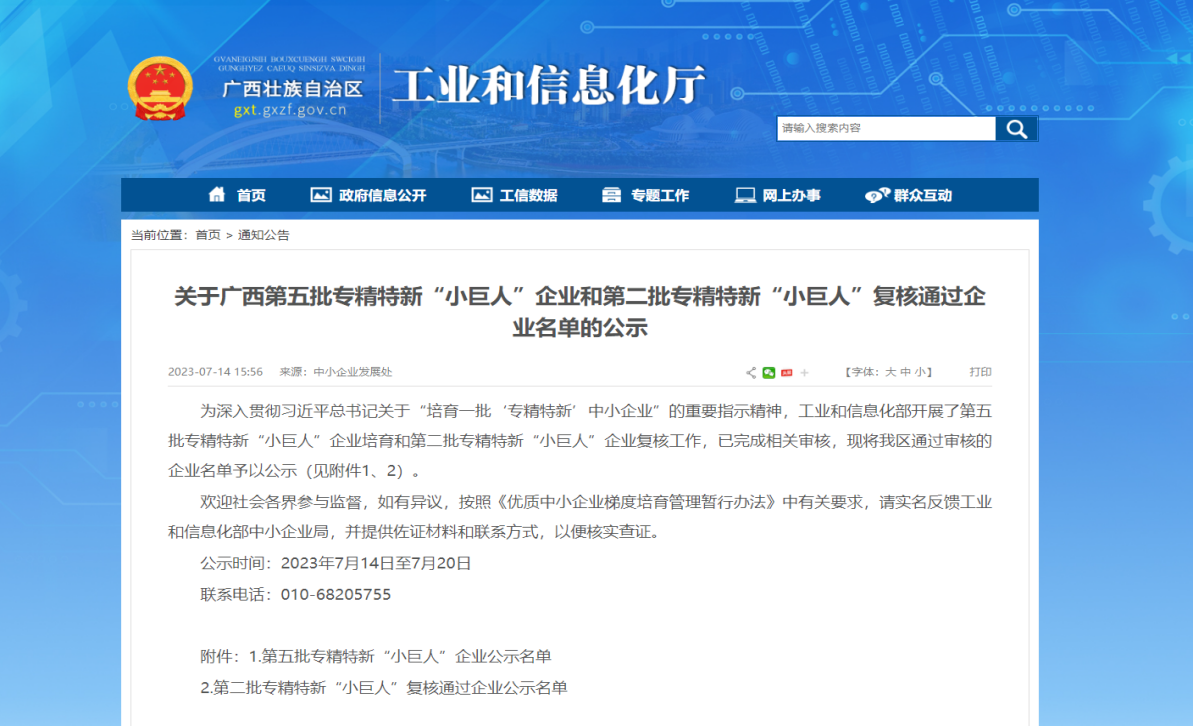This screenshot has width=1193, height=726.
Task: Click the 网上办事 laptop icon
Action: pos(745,195)
